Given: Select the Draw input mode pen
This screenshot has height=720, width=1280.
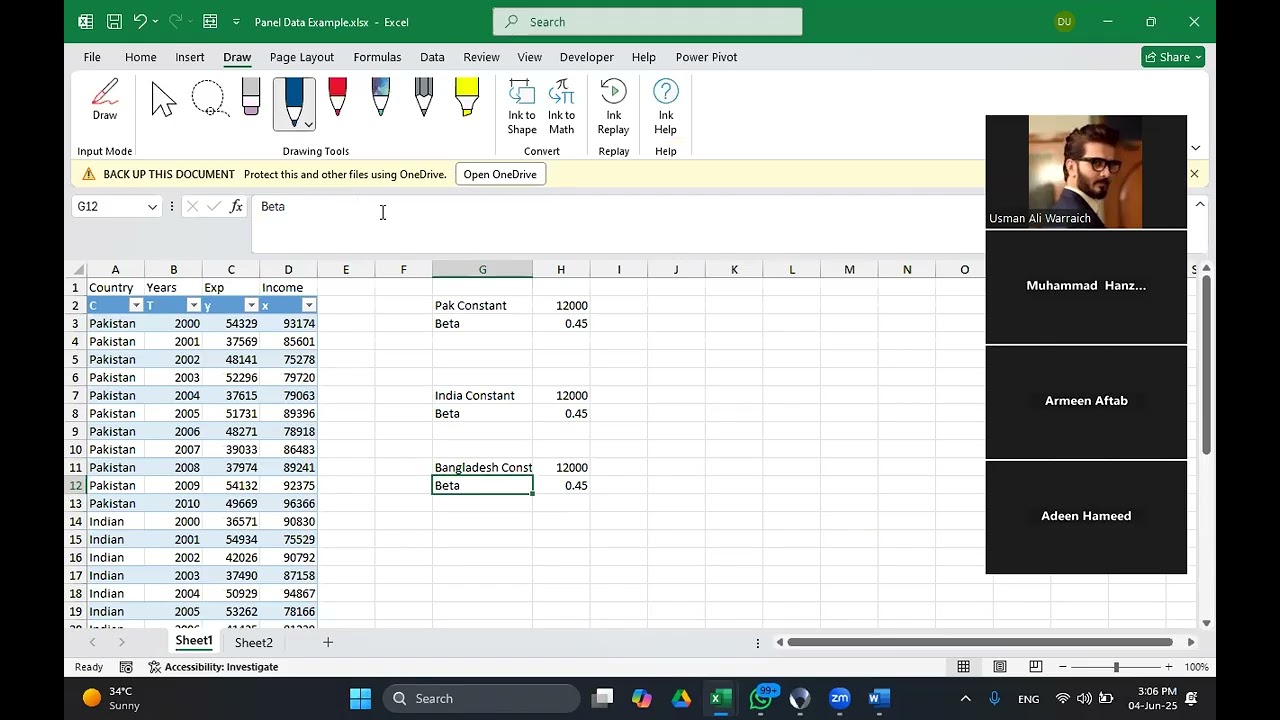Looking at the screenshot, I should click(105, 102).
